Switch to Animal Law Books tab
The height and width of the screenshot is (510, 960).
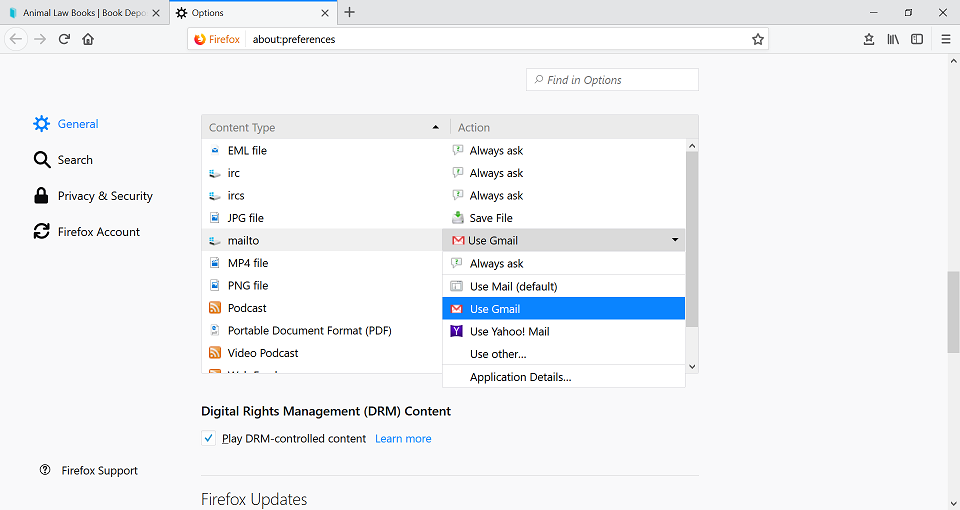[78, 13]
